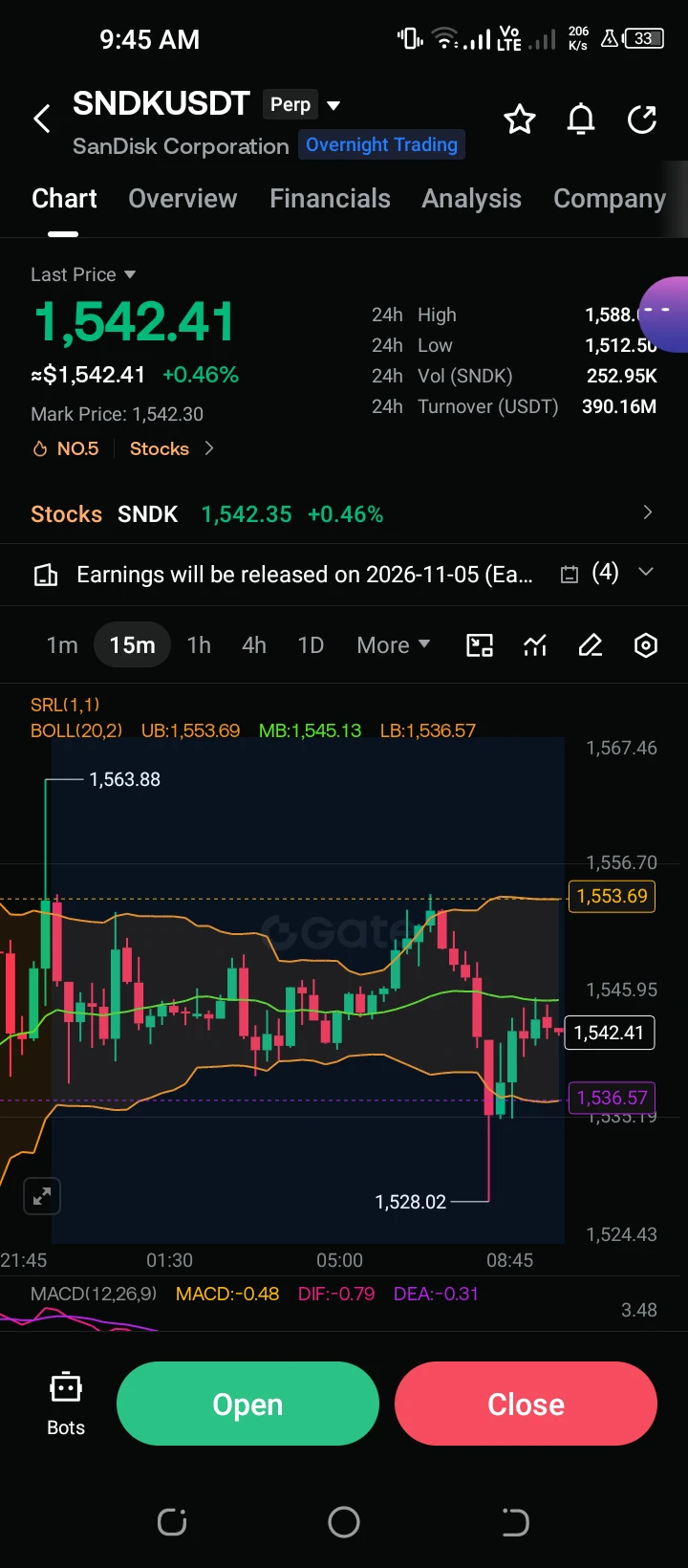This screenshot has width=688, height=1568.
Task: Tap the MB:1,545.13 middle band value
Action: click(310, 730)
